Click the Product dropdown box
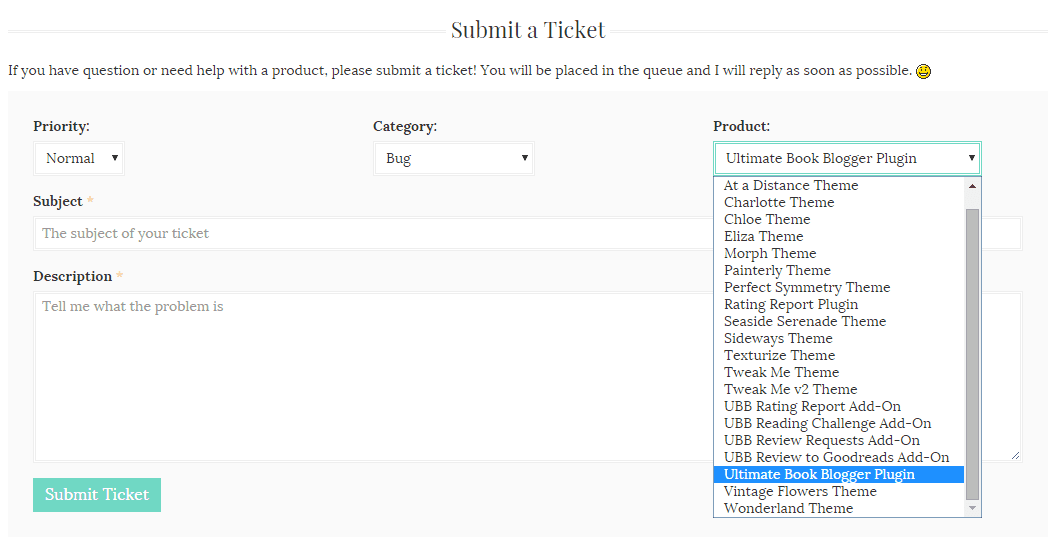This screenshot has height=545, width=1056. (846, 158)
